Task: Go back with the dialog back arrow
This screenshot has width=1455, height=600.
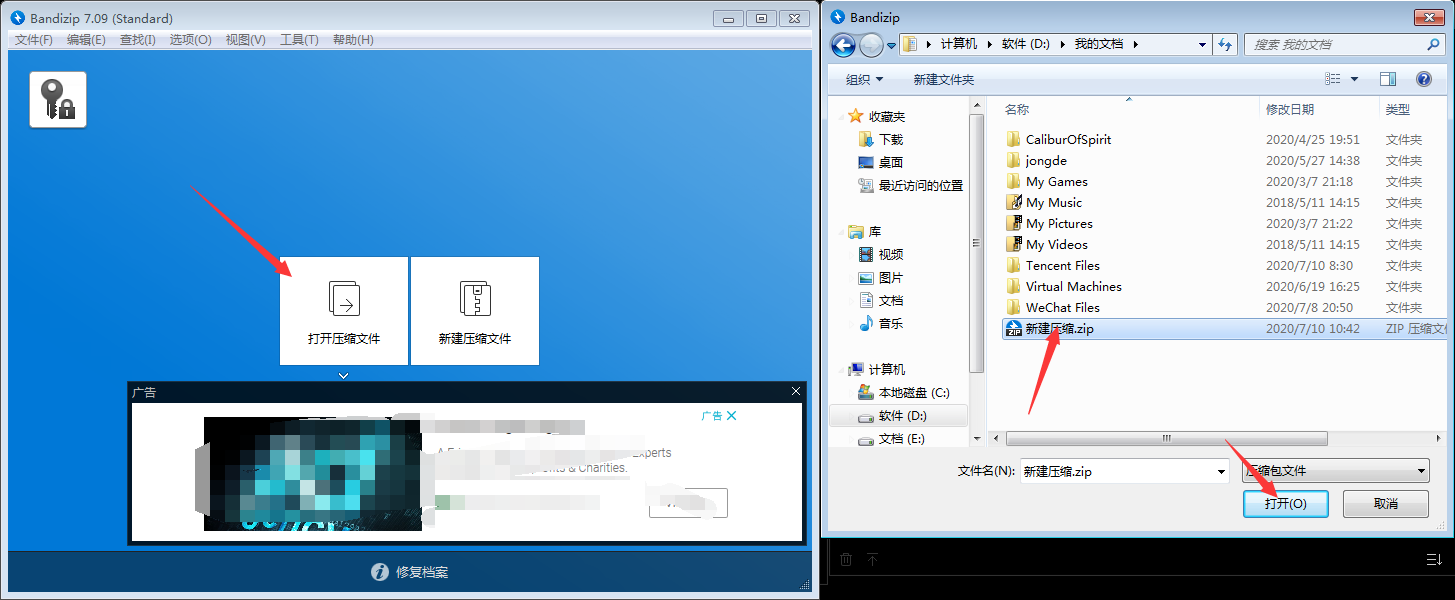Action: click(843, 44)
